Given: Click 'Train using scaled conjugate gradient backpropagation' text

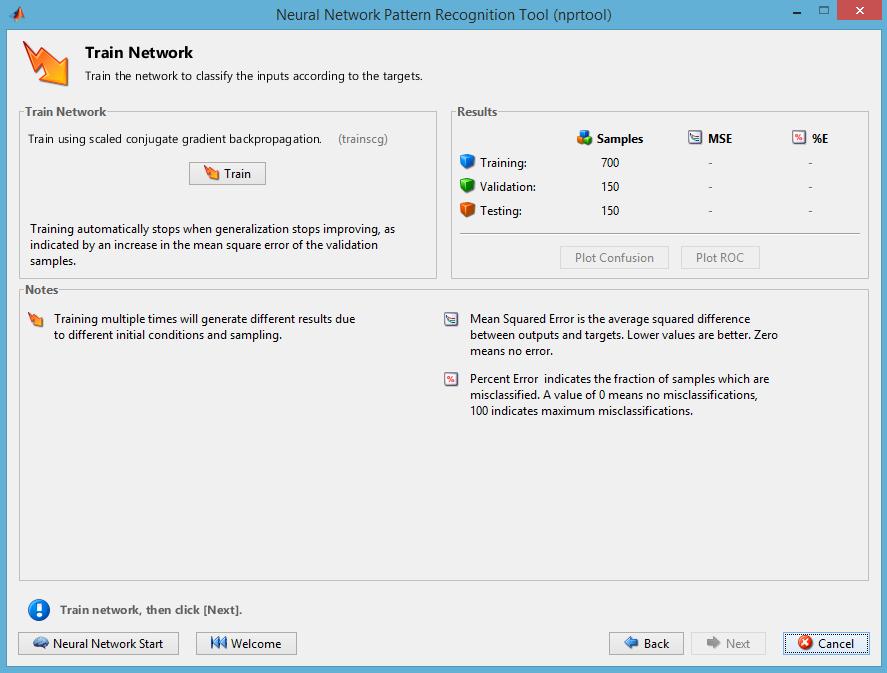Looking at the screenshot, I should point(175,139).
